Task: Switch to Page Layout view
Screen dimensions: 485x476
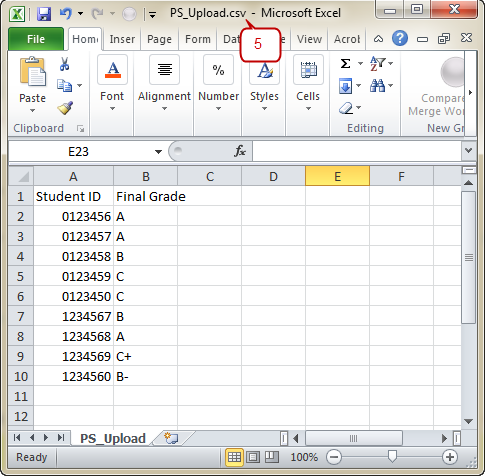Action: point(253,457)
